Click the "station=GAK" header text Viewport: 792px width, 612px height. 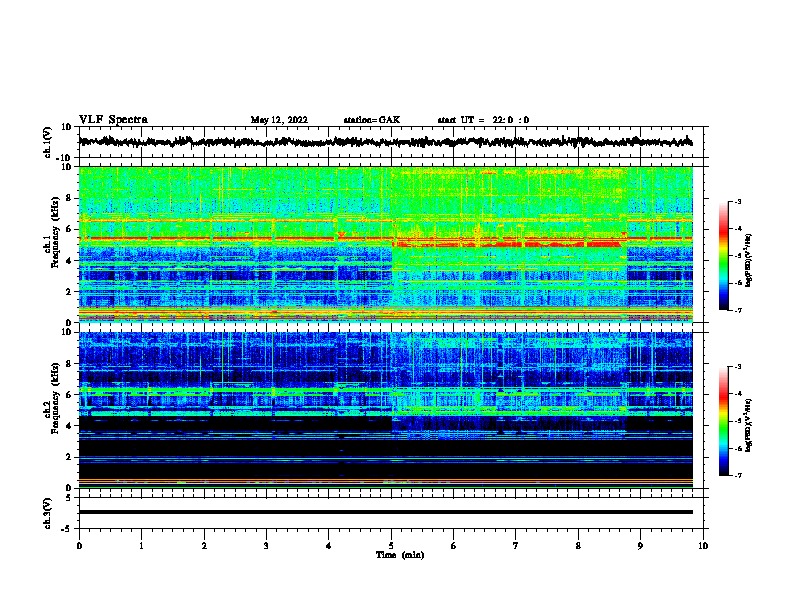click(372, 120)
